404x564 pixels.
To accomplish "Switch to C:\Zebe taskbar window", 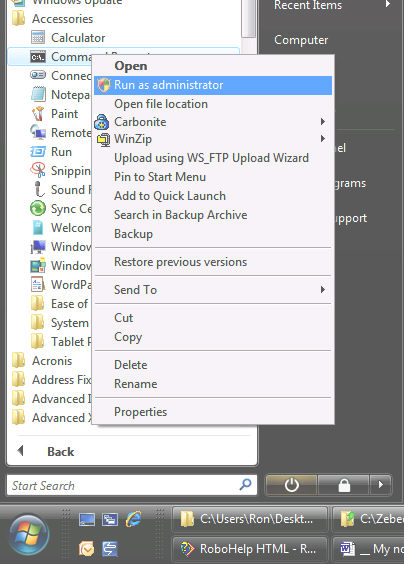I will coord(368,519).
